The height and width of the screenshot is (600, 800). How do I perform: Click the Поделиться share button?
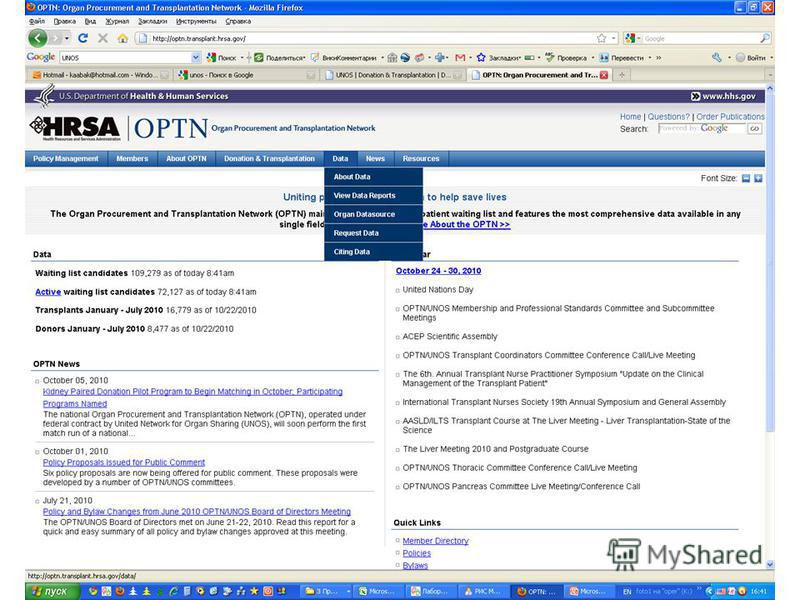pos(280,58)
